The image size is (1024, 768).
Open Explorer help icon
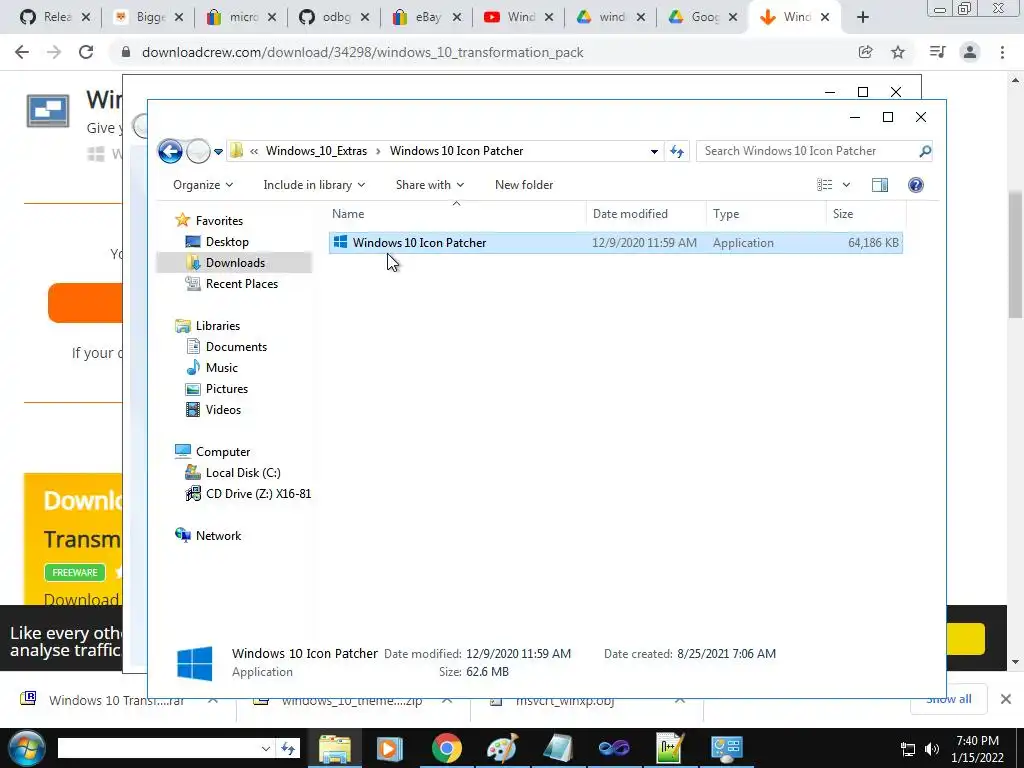pos(916,185)
